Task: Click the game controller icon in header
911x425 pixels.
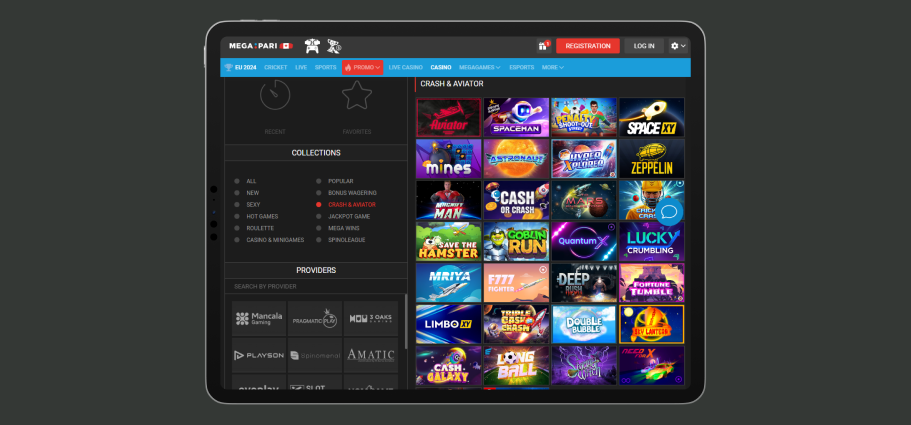Action: point(313,46)
